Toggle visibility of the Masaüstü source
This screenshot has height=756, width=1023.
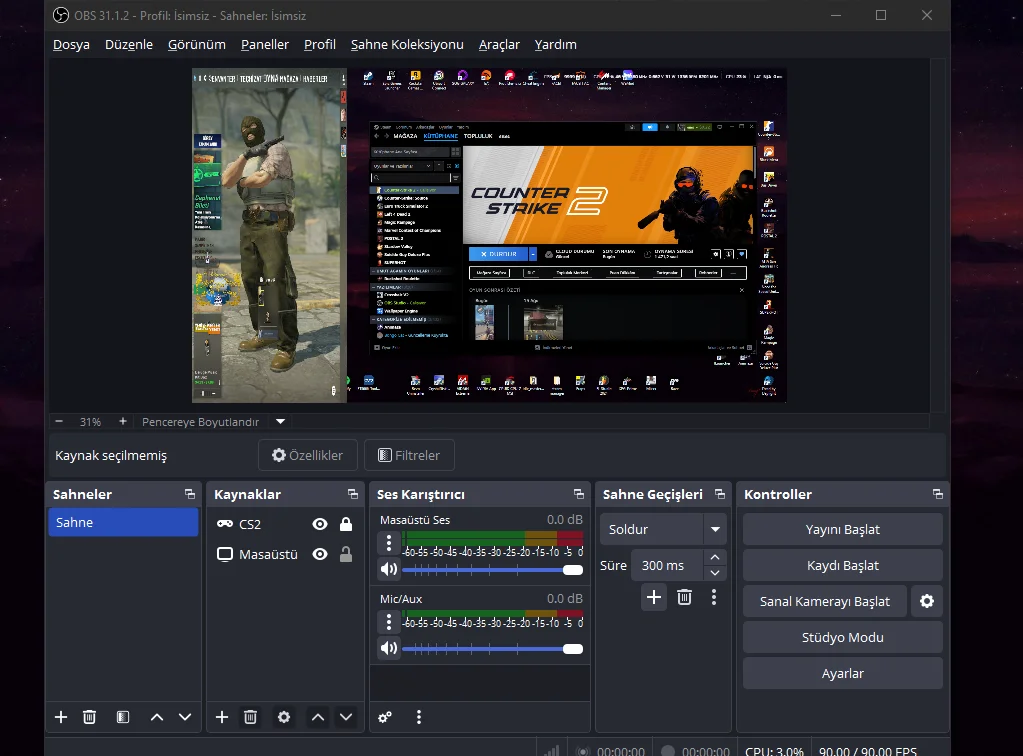click(x=320, y=554)
